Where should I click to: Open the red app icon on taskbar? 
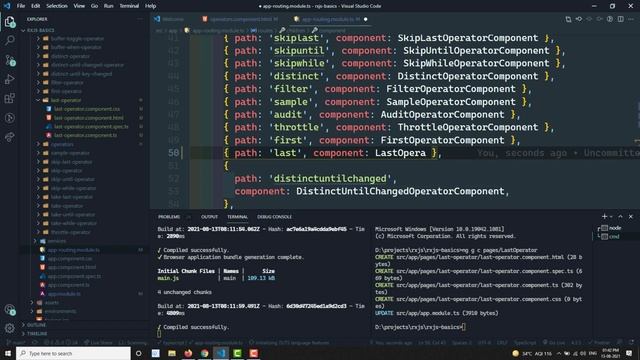click(253, 353)
